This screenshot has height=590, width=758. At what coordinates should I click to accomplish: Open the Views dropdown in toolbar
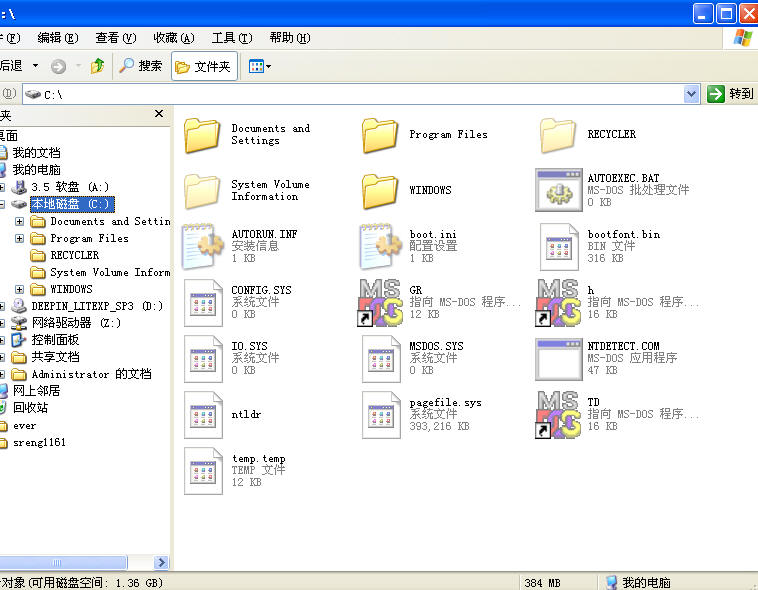260,66
